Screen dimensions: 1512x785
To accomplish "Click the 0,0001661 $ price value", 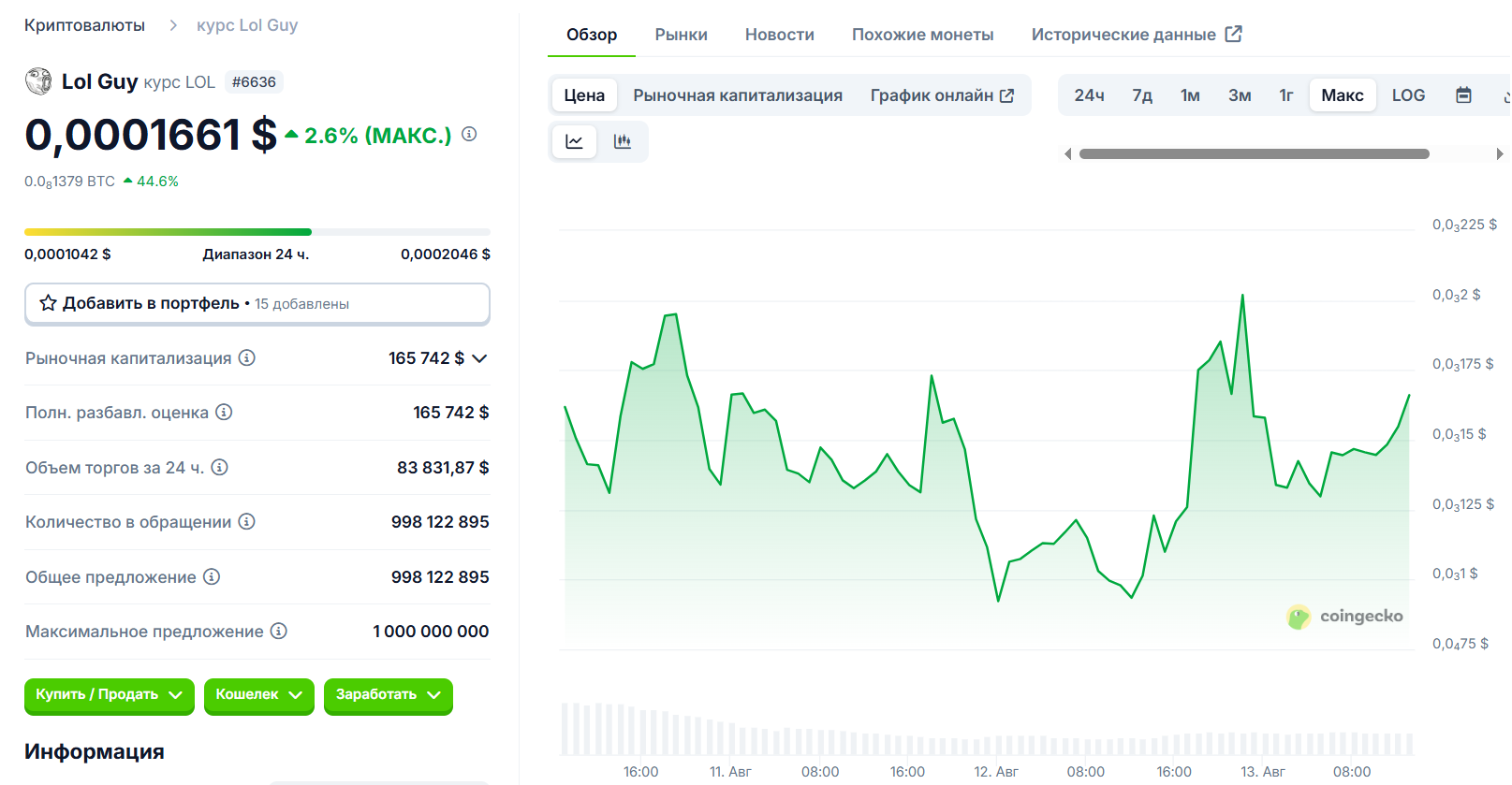I will [x=151, y=135].
